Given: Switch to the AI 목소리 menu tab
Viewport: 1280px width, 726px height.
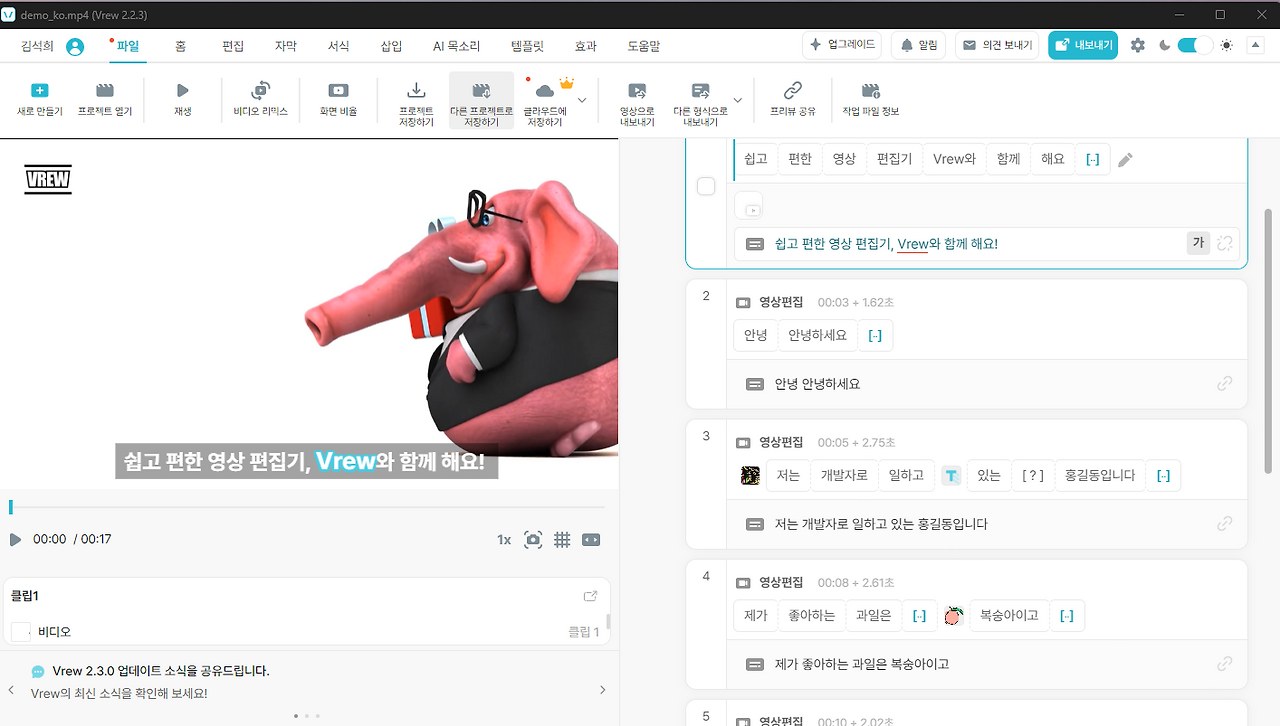Looking at the screenshot, I should pyautogui.click(x=456, y=45).
